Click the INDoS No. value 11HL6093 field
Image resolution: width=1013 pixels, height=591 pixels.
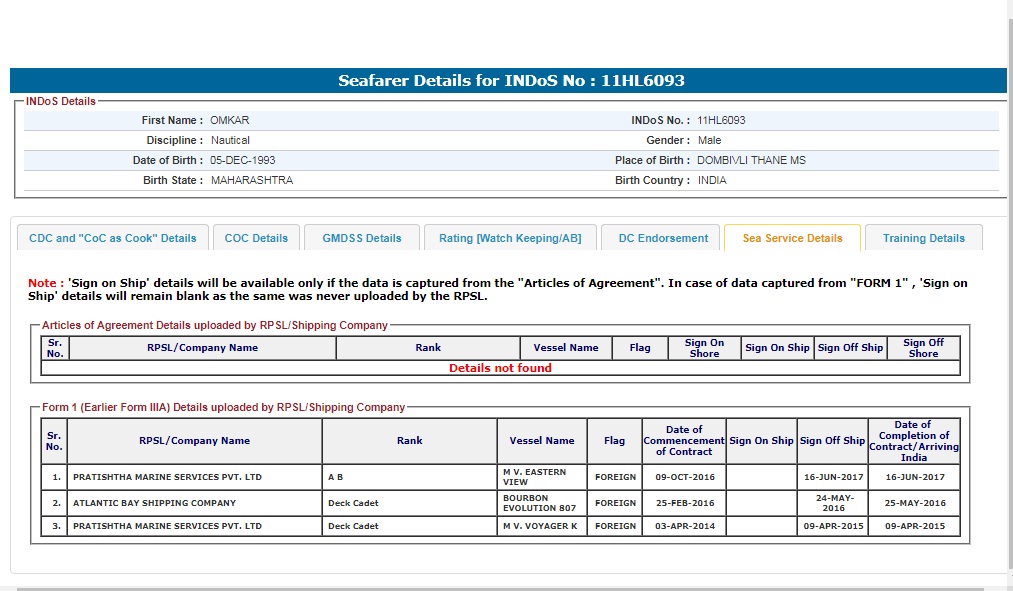[721, 120]
